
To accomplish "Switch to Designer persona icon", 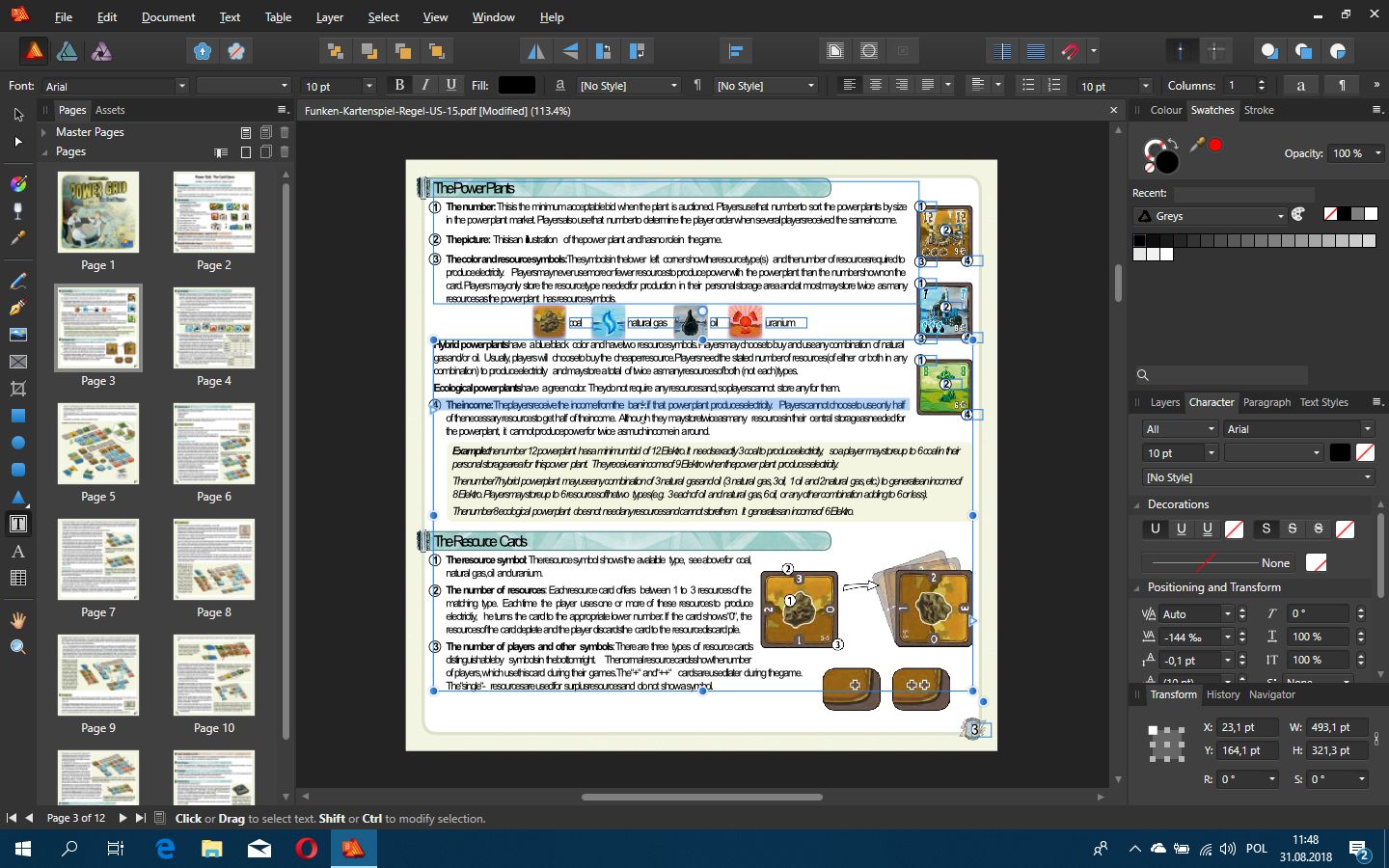I will [x=68, y=51].
